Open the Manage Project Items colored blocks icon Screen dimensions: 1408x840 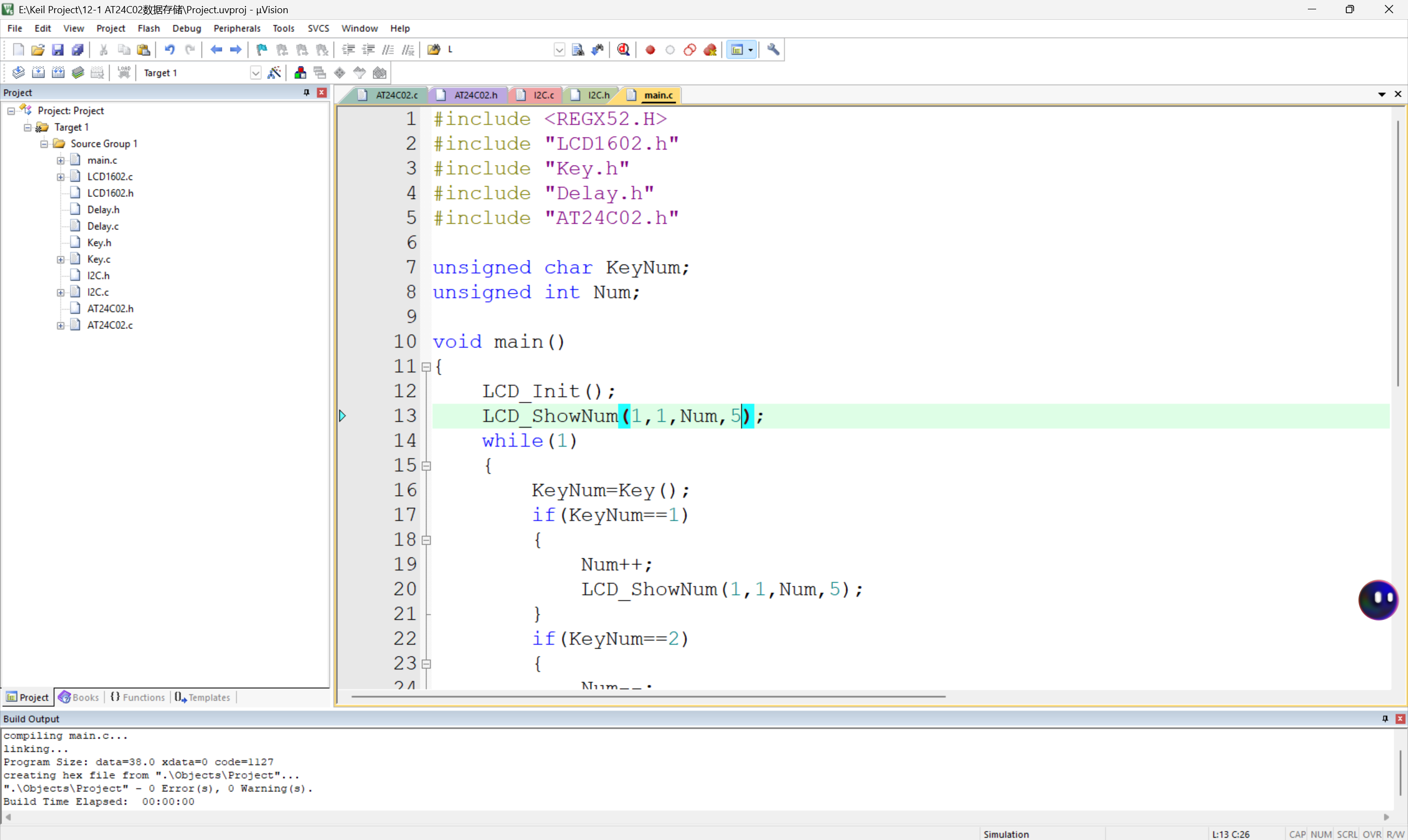click(300, 73)
